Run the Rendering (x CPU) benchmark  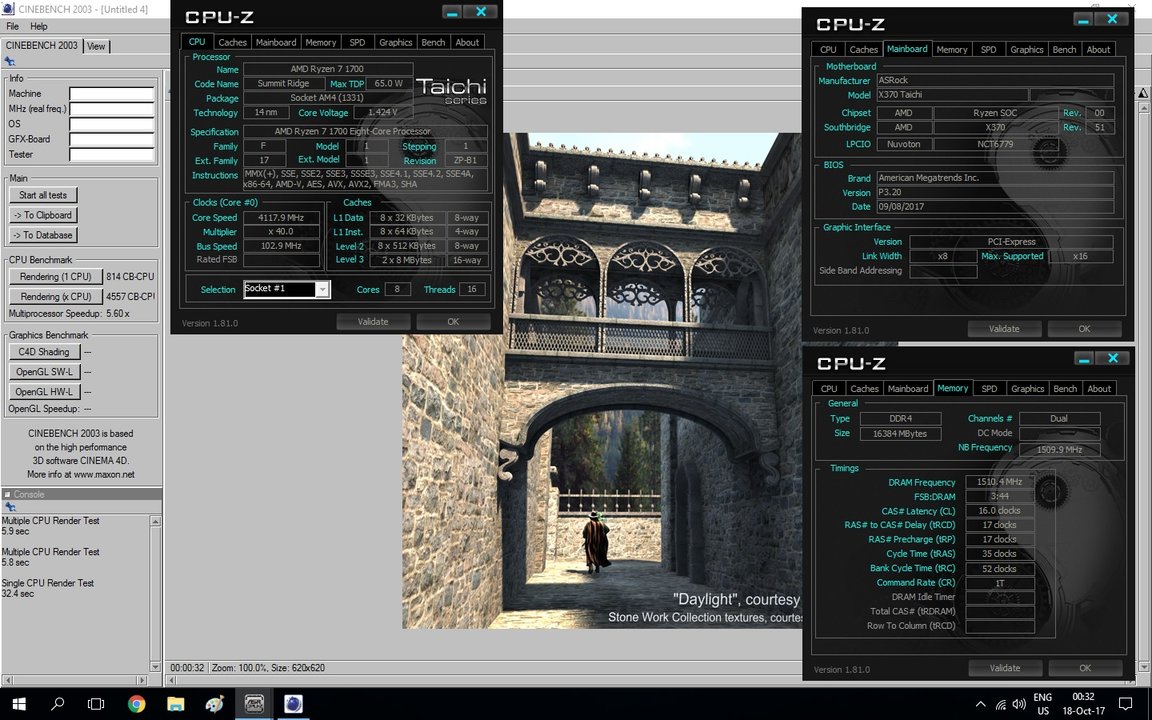click(x=56, y=297)
